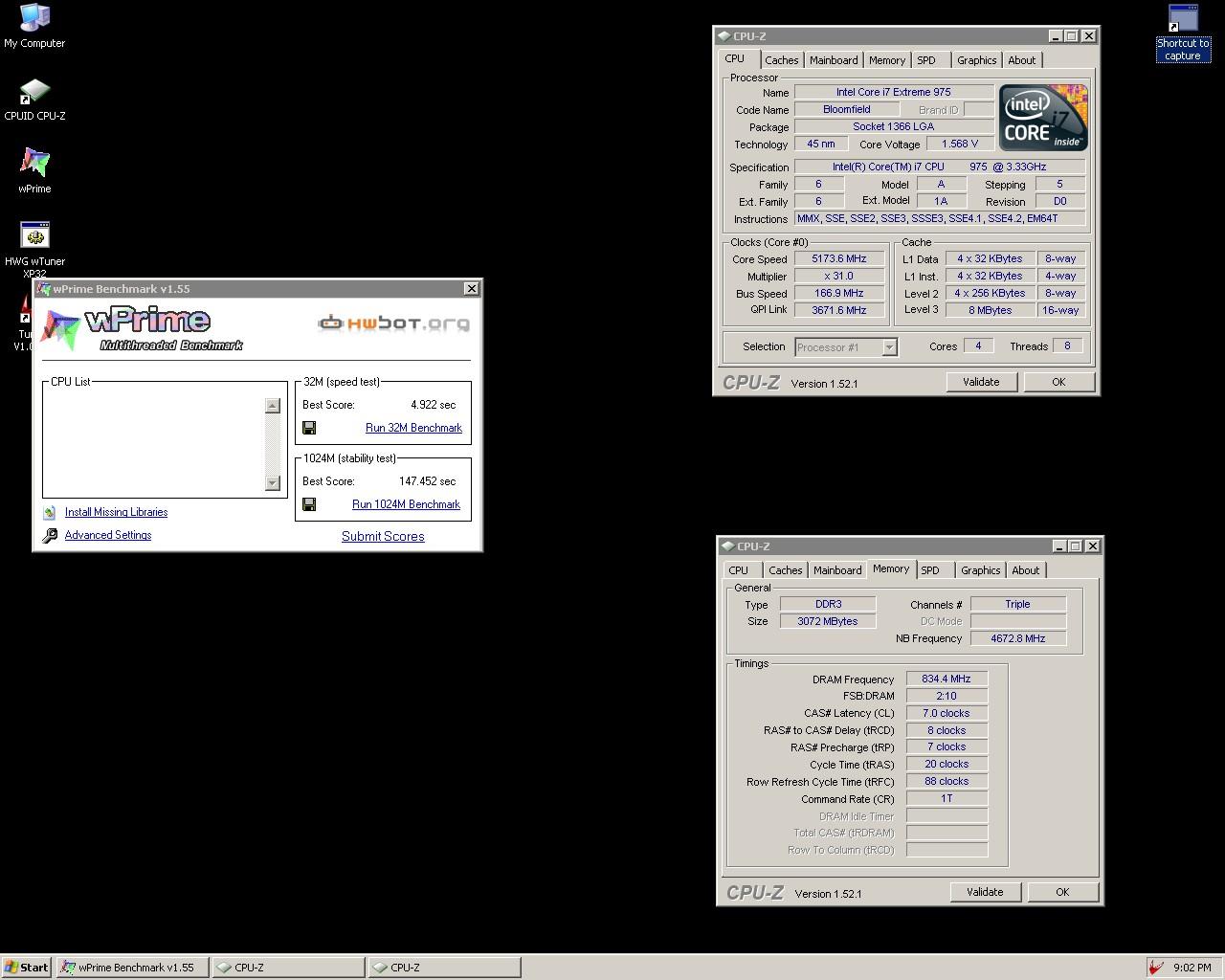Switch to the Mainboard tab in upper CPU-Z

coord(834,60)
